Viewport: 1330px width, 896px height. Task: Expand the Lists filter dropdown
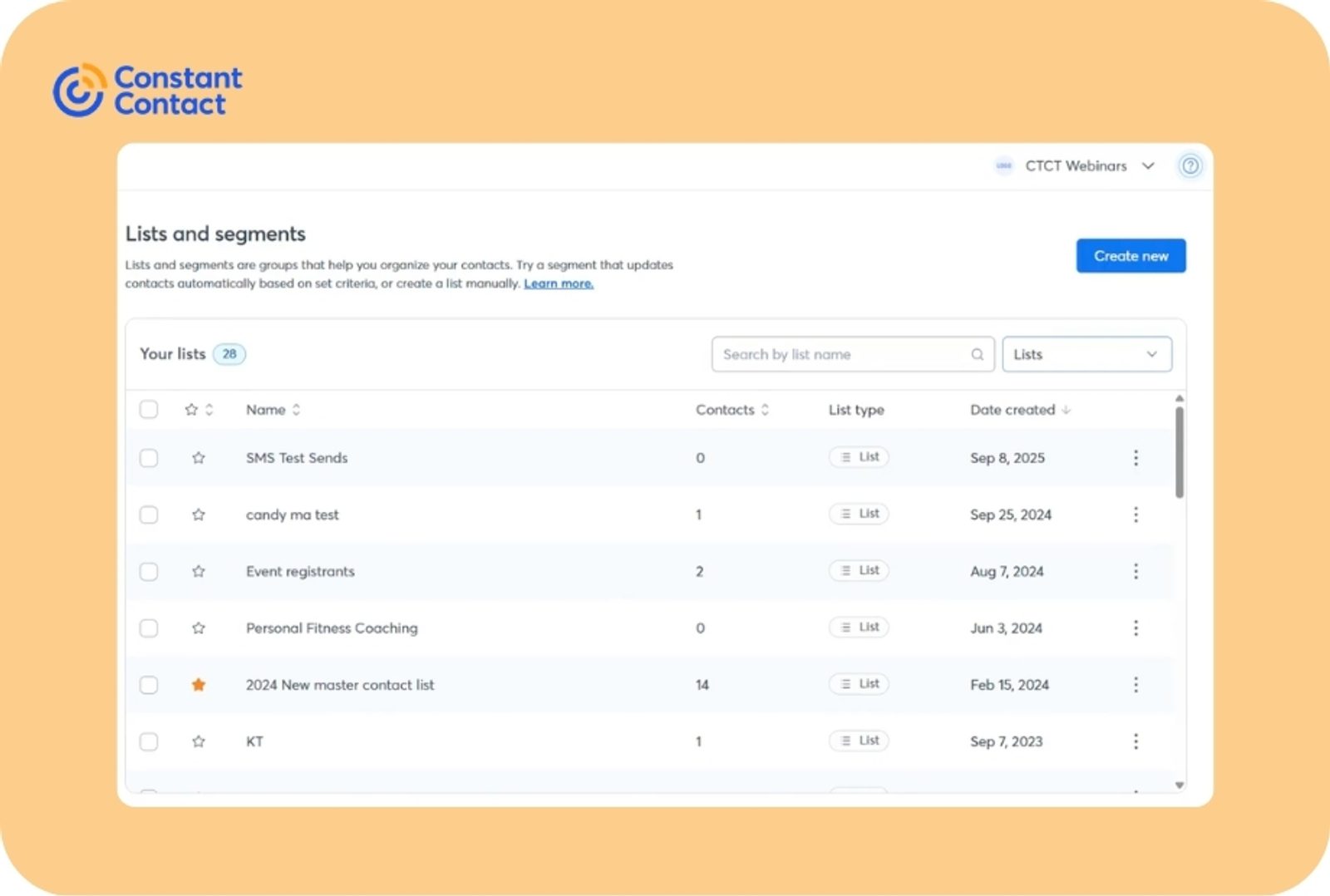coord(1086,355)
